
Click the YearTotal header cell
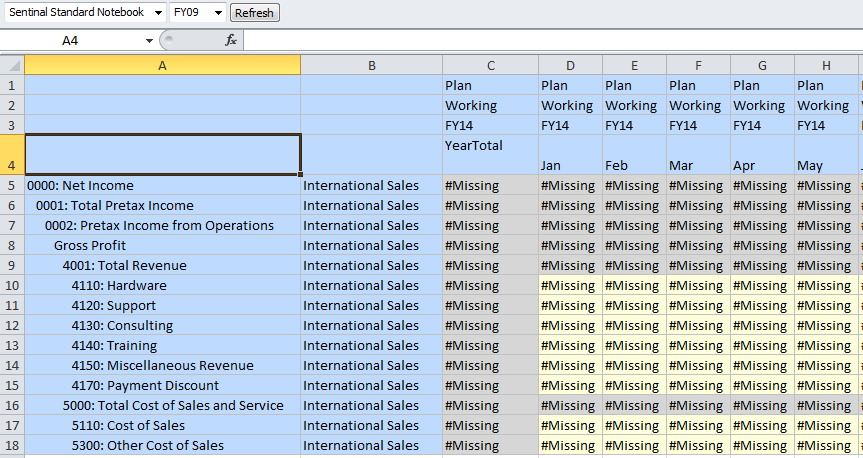(490, 155)
